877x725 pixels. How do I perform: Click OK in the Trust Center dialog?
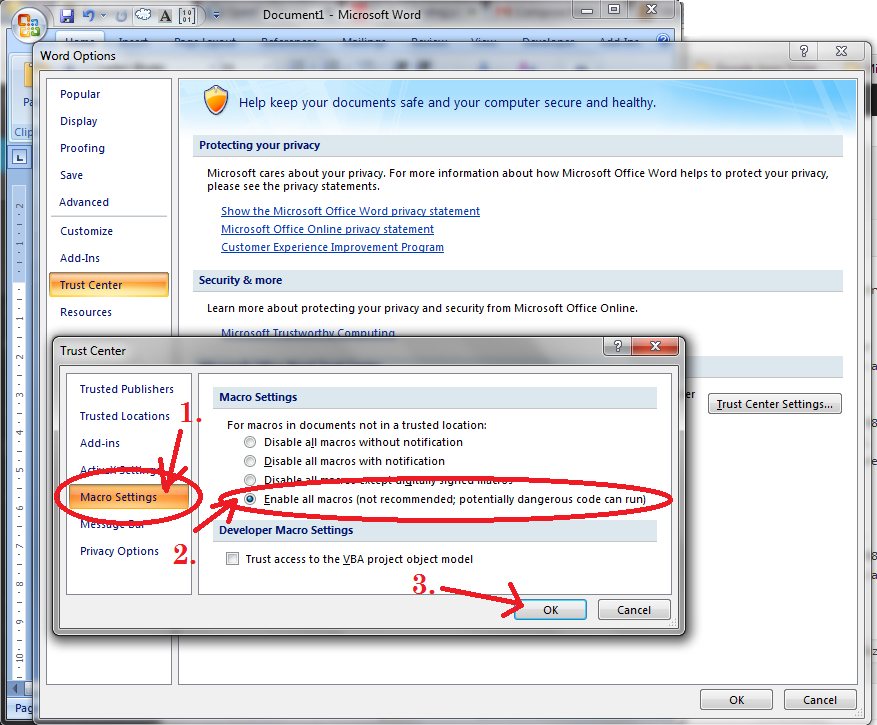(x=550, y=610)
